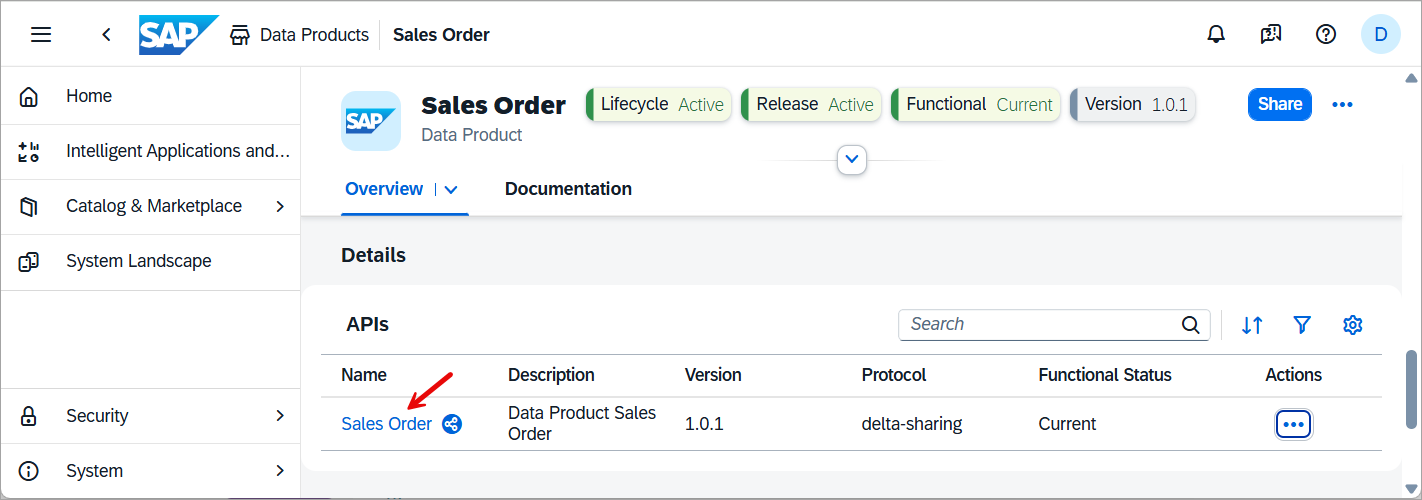Open the help question mark icon

(x=1326, y=35)
